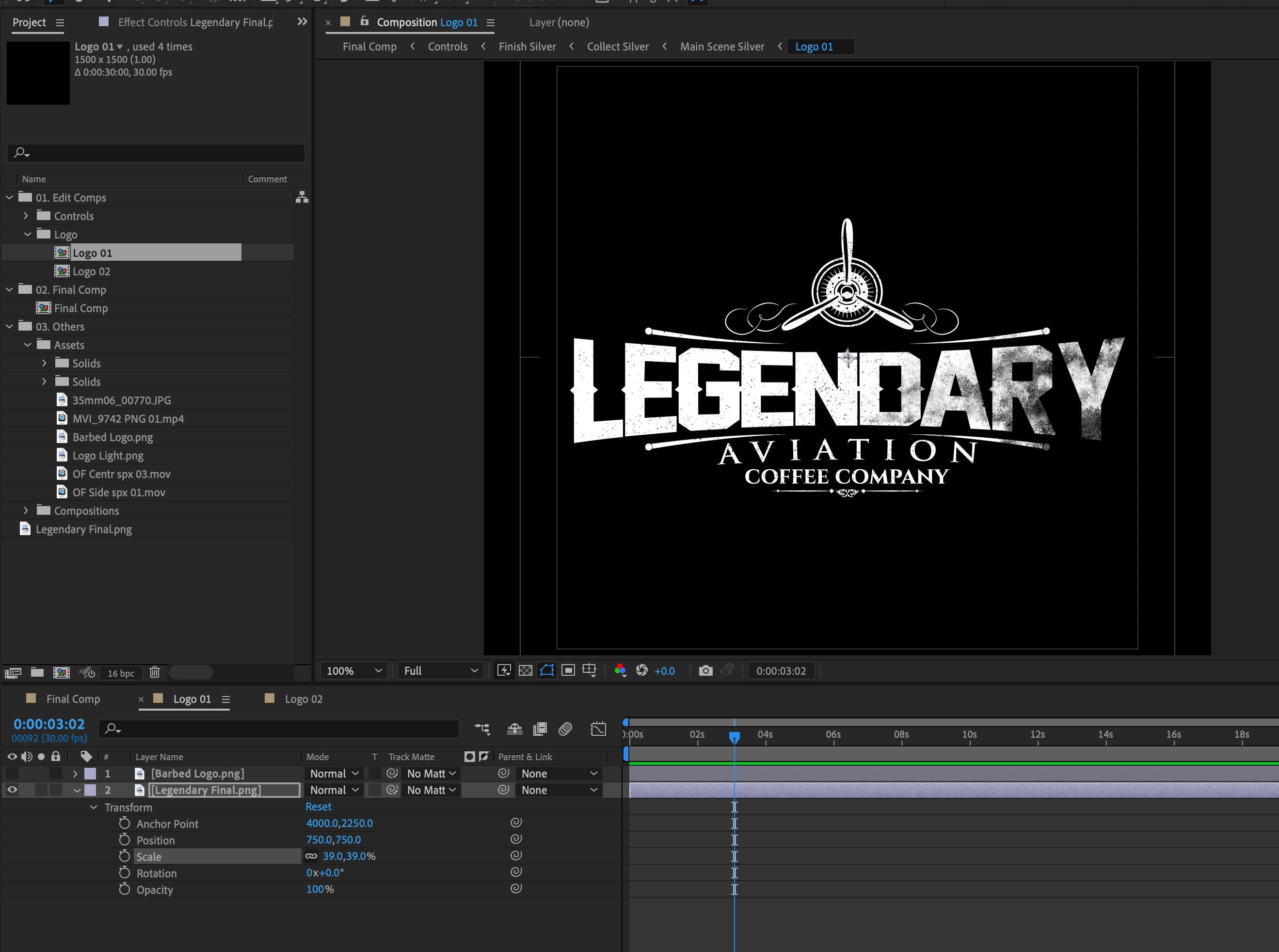The width and height of the screenshot is (1279, 952).
Task: Open the Transparency Grid toggle icon
Action: 526,670
